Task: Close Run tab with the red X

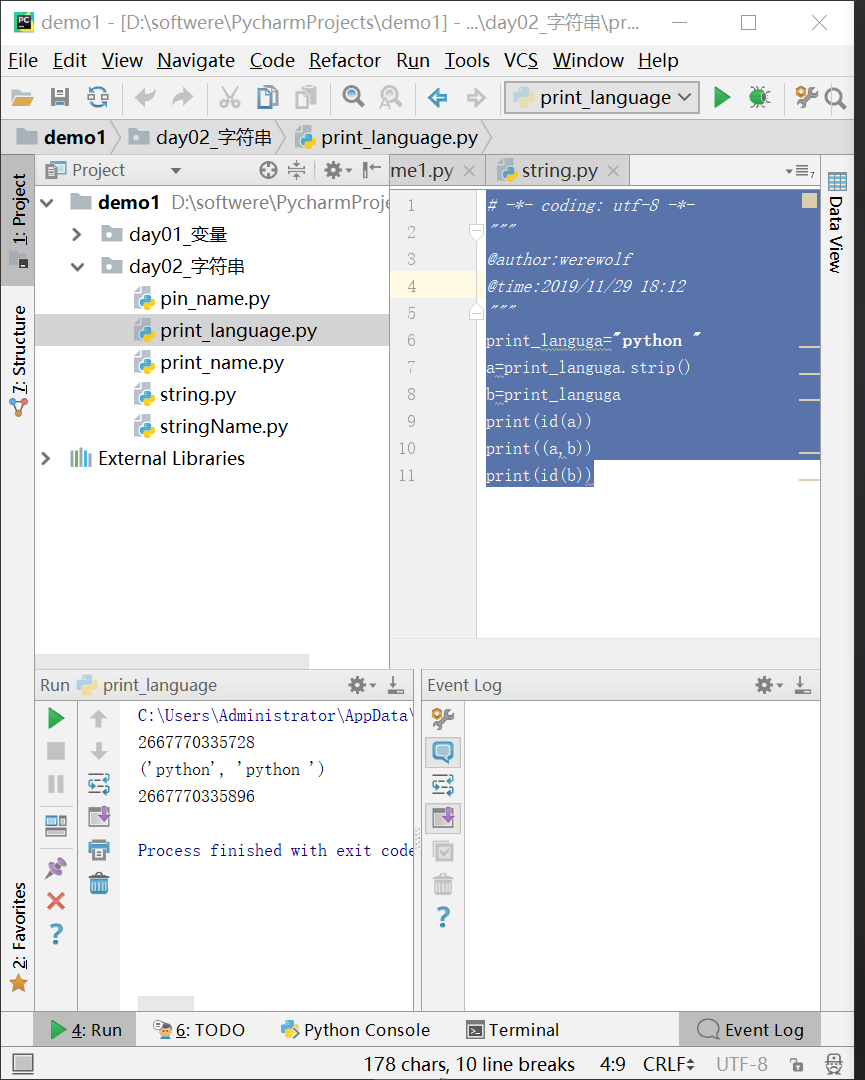Action: pos(56,901)
